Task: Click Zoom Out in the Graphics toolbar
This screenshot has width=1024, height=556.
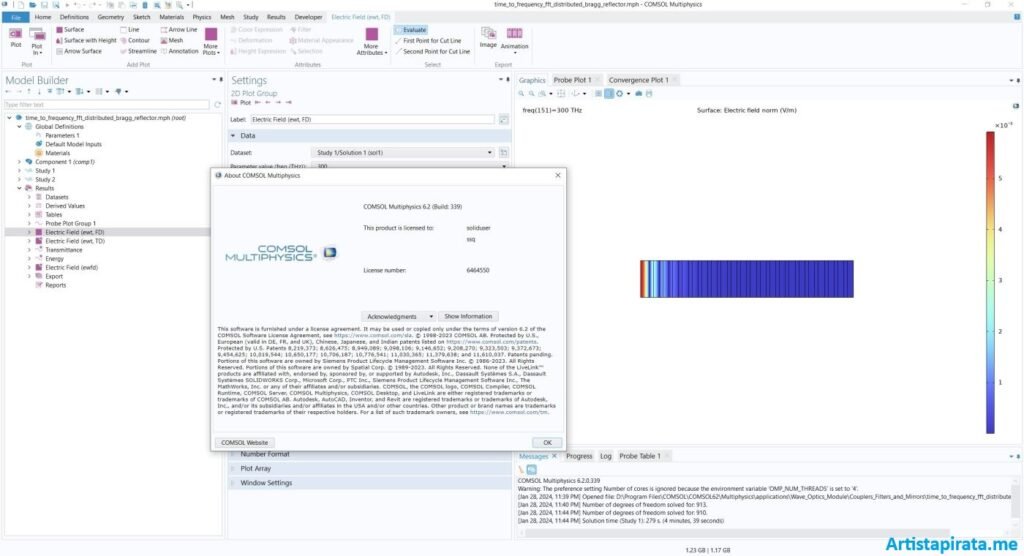Action: 531,94
